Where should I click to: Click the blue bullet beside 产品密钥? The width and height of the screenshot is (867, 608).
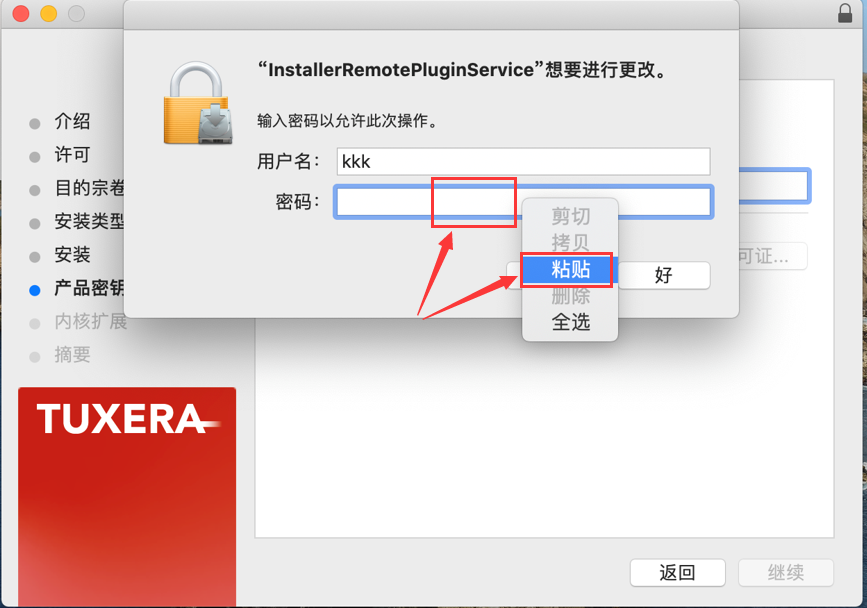pyautogui.click(x=35, y=290)
